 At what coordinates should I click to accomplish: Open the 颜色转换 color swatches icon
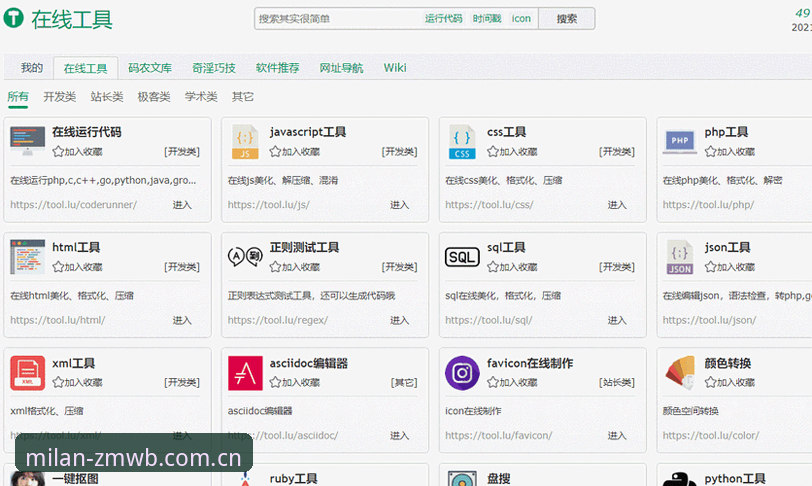coord(679,372)
